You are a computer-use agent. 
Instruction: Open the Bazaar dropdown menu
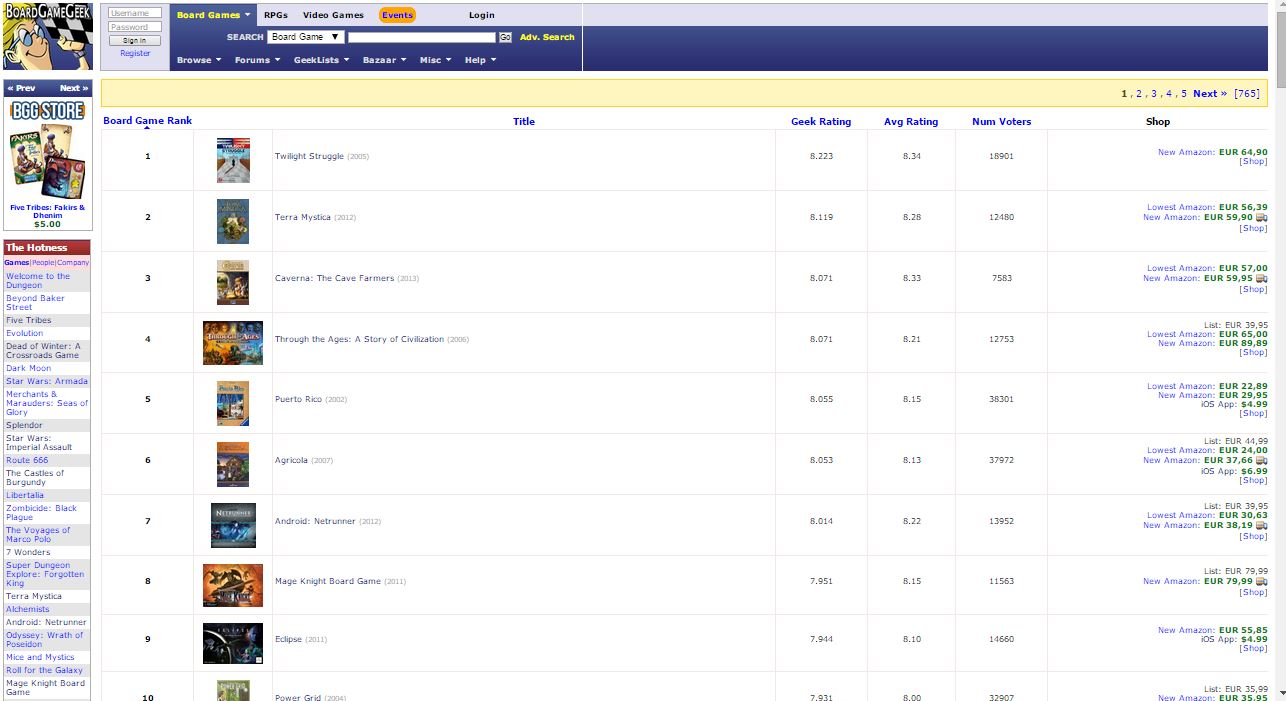(x=384, y=60)
